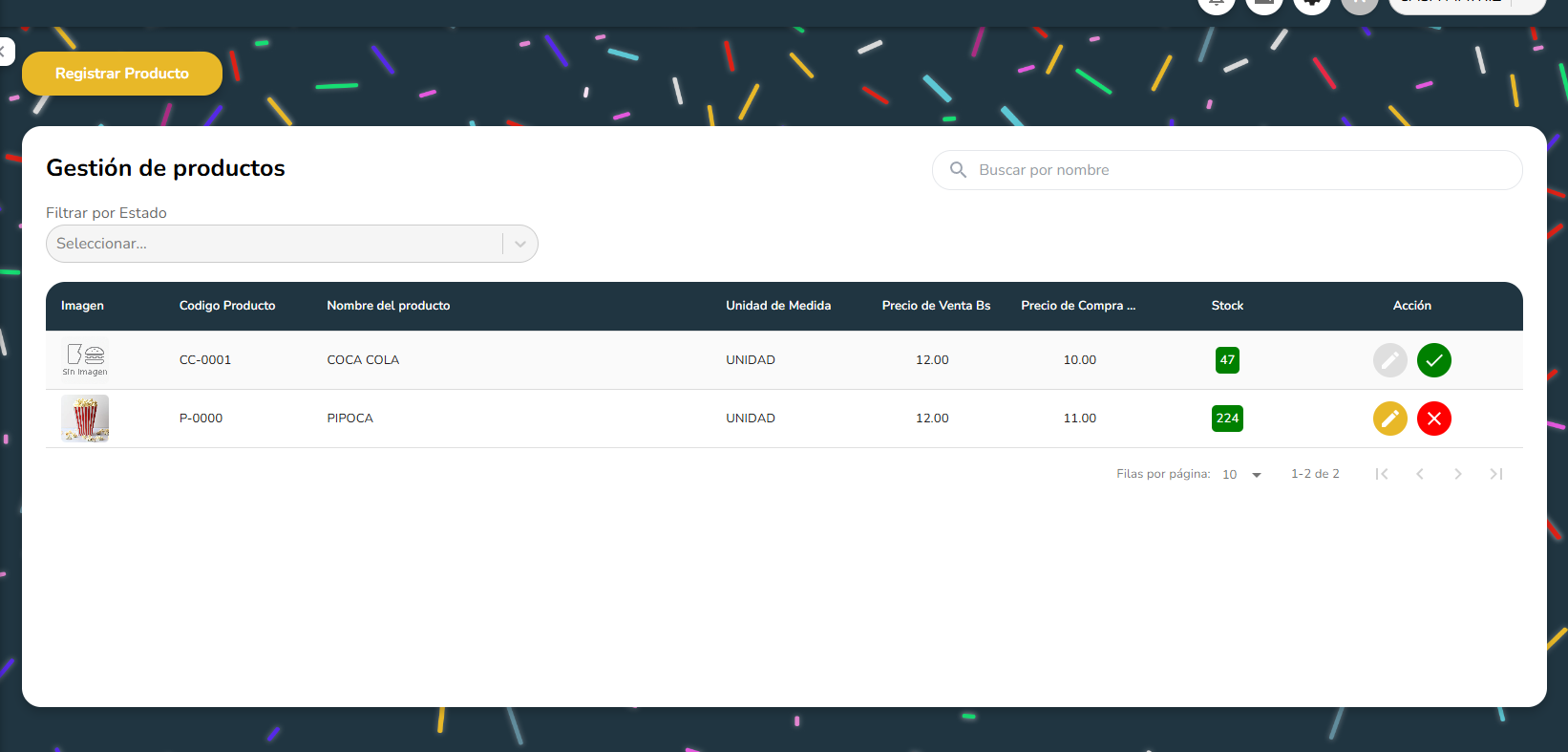Go to the next page of results
Screen dimensions: 1568x752
click(1457, 474)
